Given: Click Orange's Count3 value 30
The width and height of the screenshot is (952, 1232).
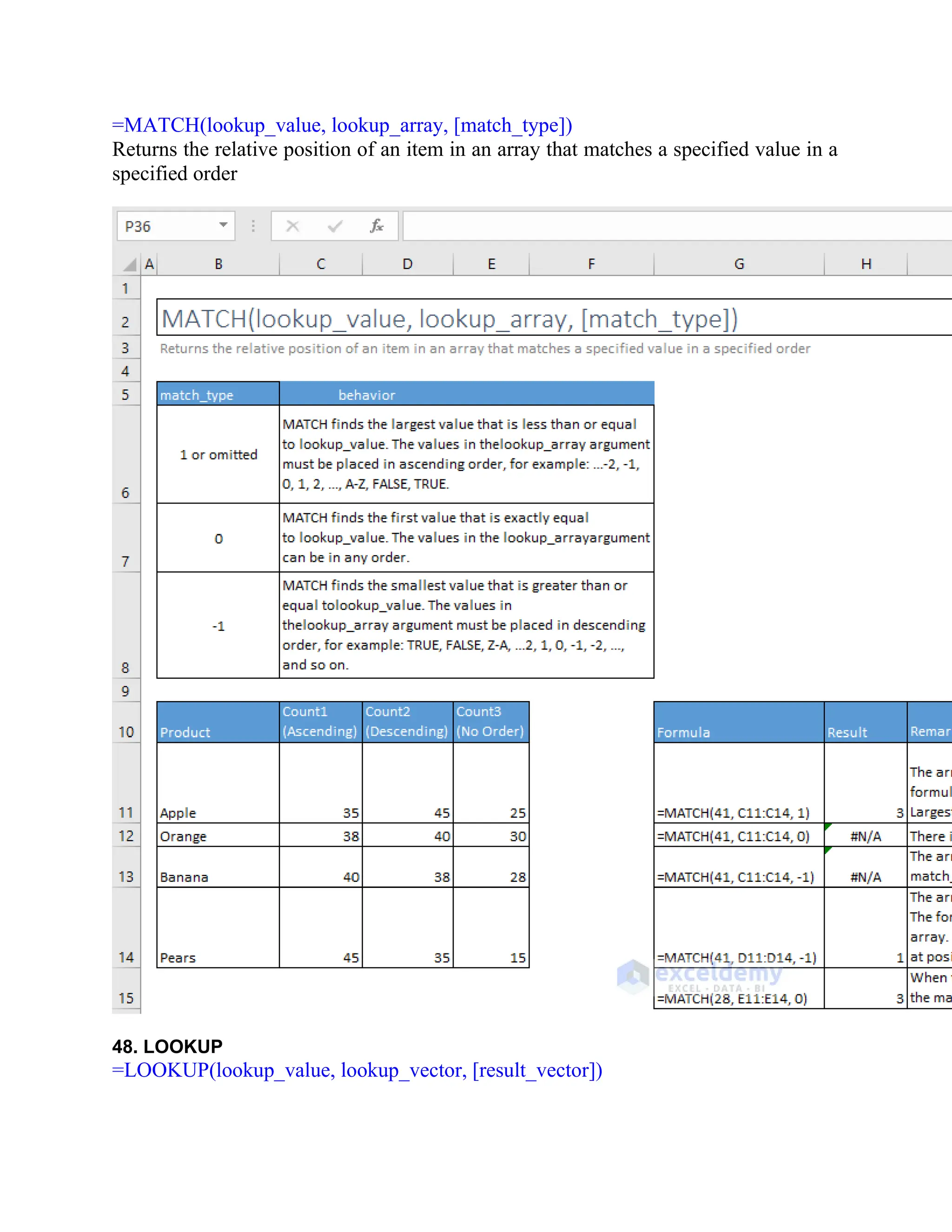Looking at the screenshot, I should (491, 835).
